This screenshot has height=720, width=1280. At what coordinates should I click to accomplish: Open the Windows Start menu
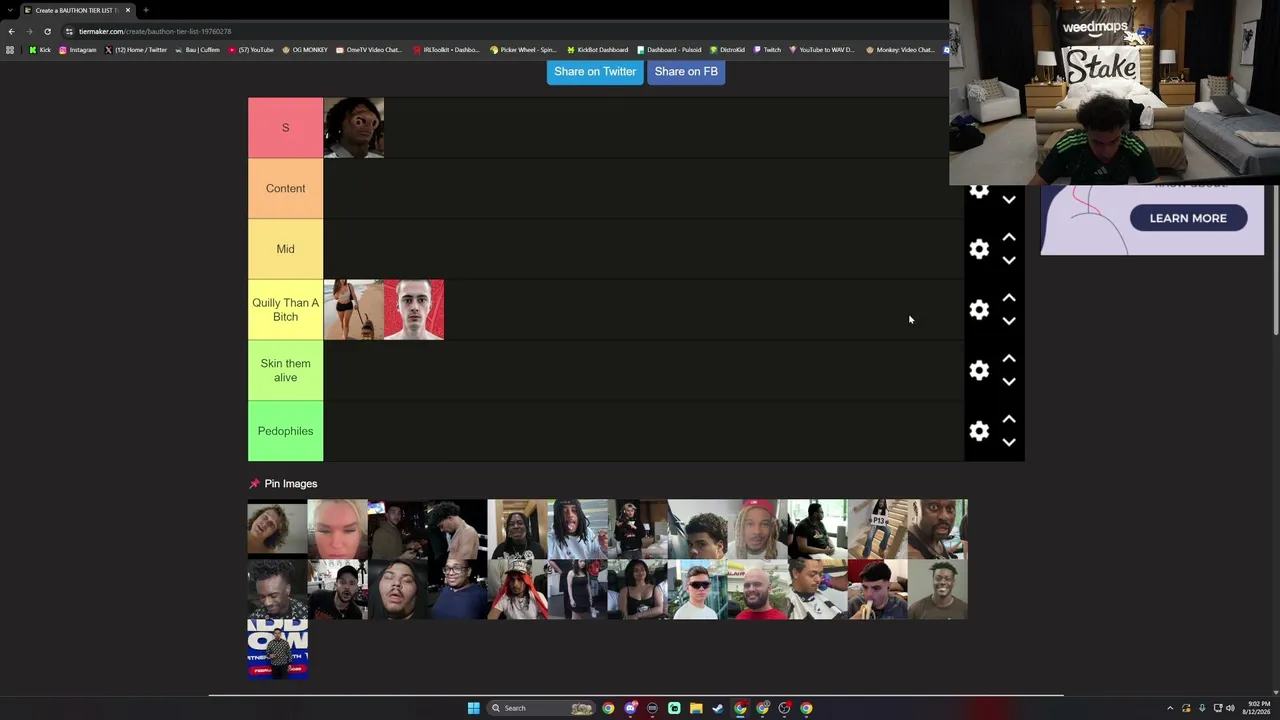[474, 708]
